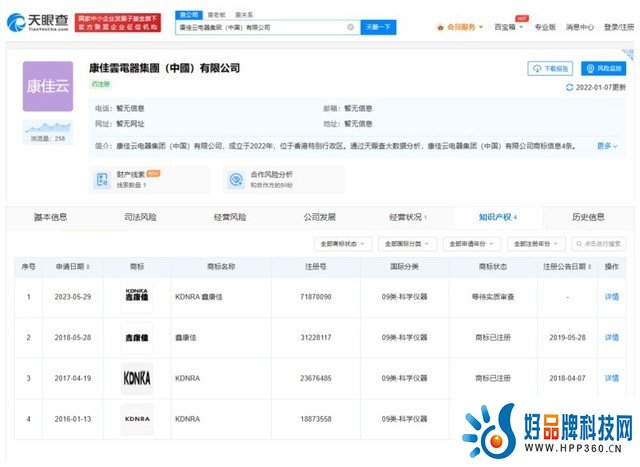Open the KDNRA 鑫康佳 trademark image
The height and width of the screenshot is (467, 640).
pos(137,297)
